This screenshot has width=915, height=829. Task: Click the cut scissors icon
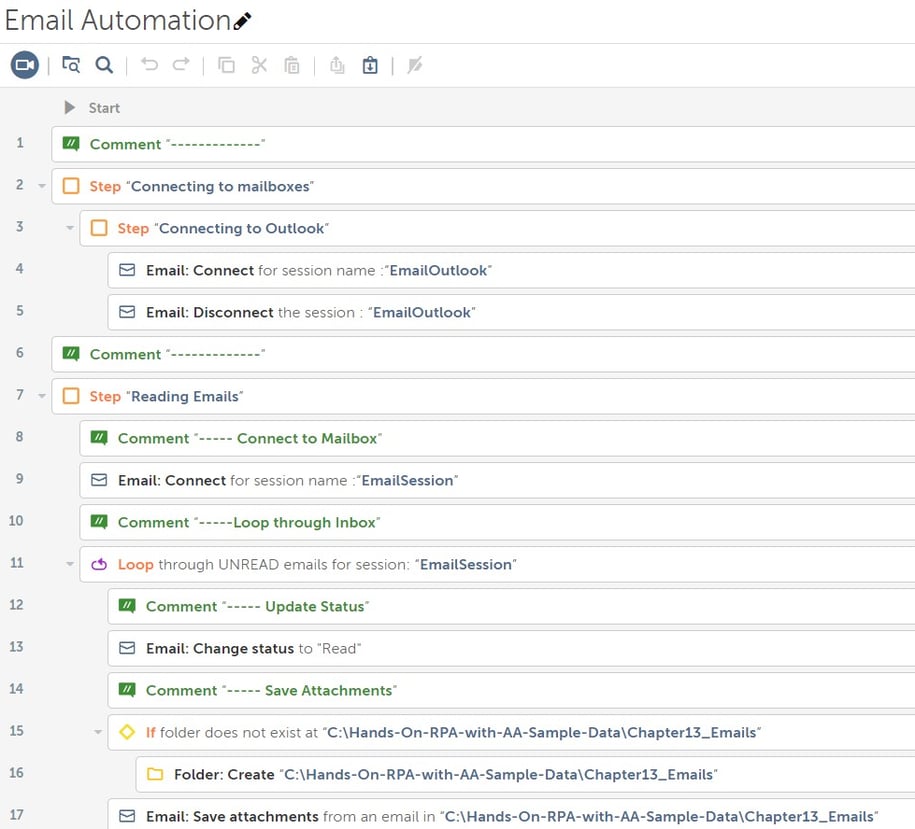[259, 65]
